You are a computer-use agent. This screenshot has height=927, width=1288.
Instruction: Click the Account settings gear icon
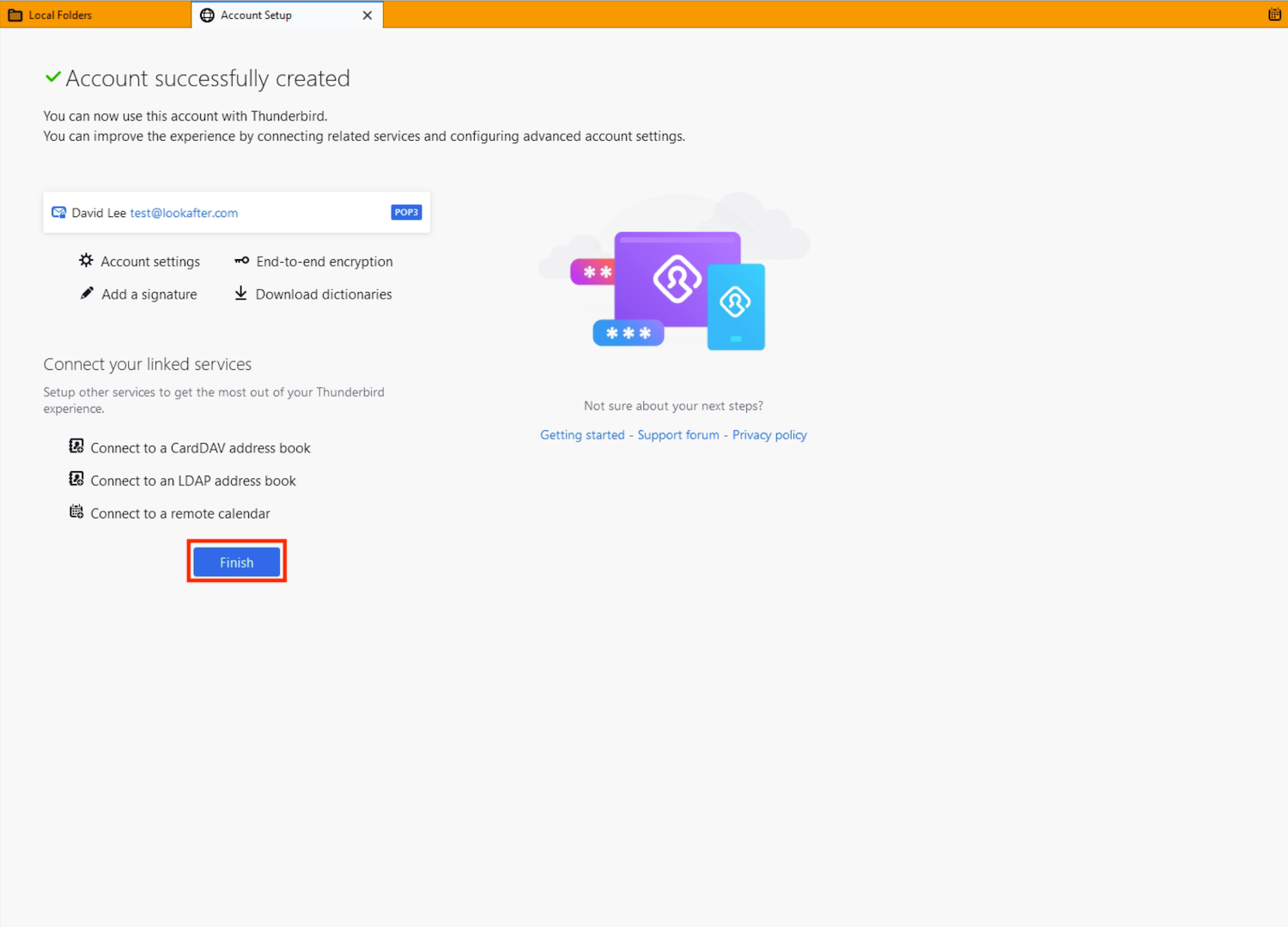86,261
